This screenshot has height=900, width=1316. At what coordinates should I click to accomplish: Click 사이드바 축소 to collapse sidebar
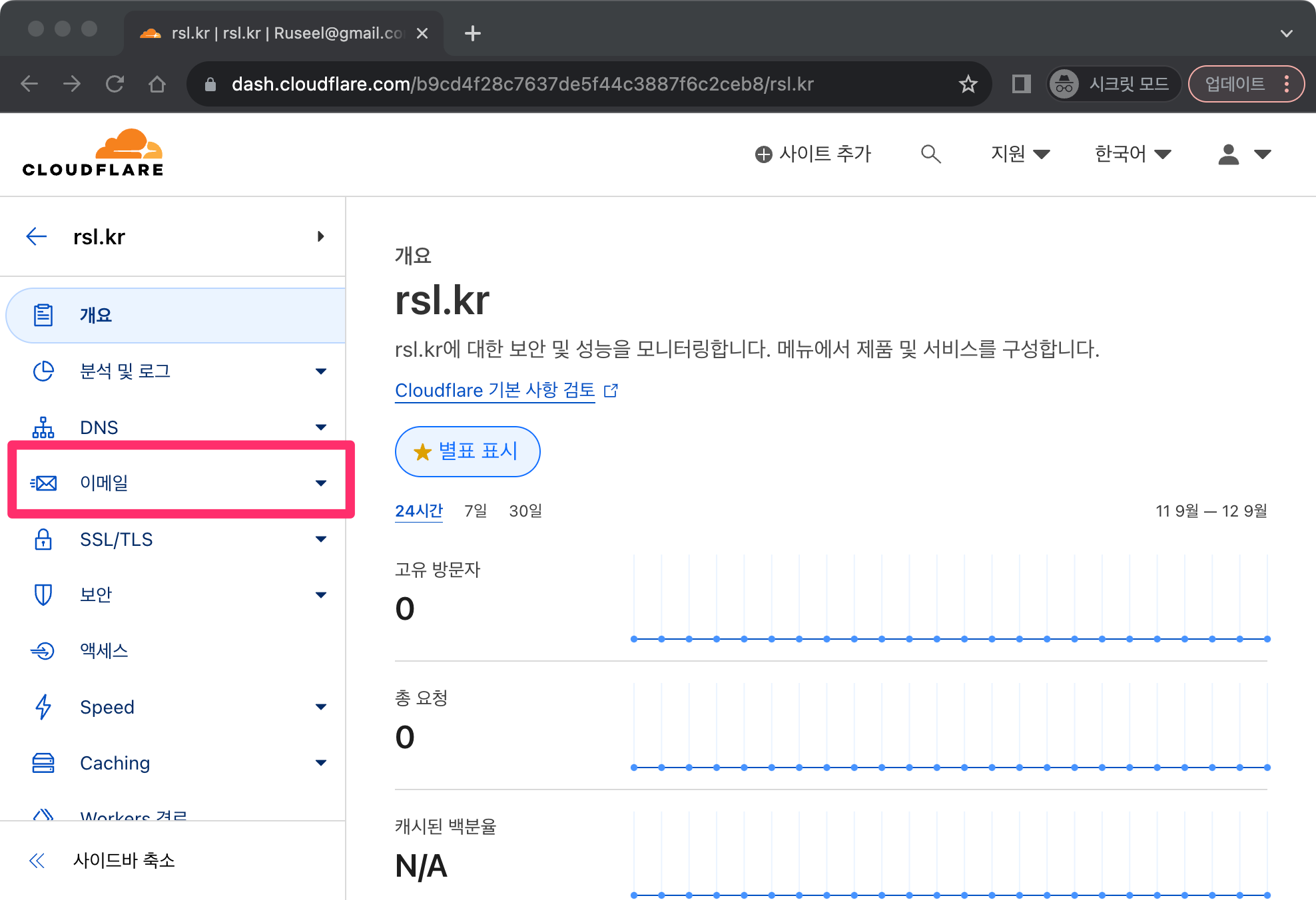[x=124, y=861]
